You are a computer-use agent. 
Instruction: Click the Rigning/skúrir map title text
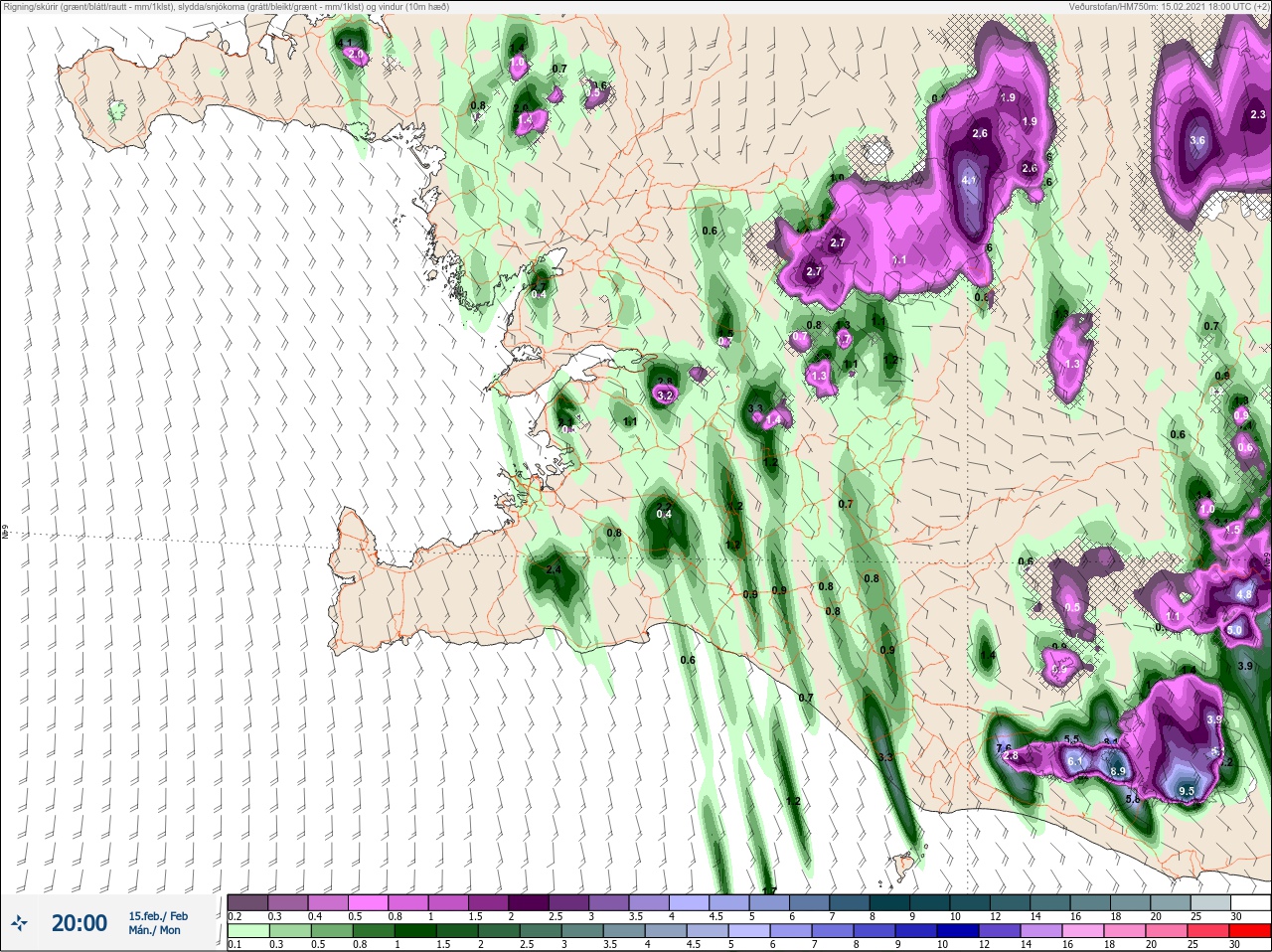226,6
